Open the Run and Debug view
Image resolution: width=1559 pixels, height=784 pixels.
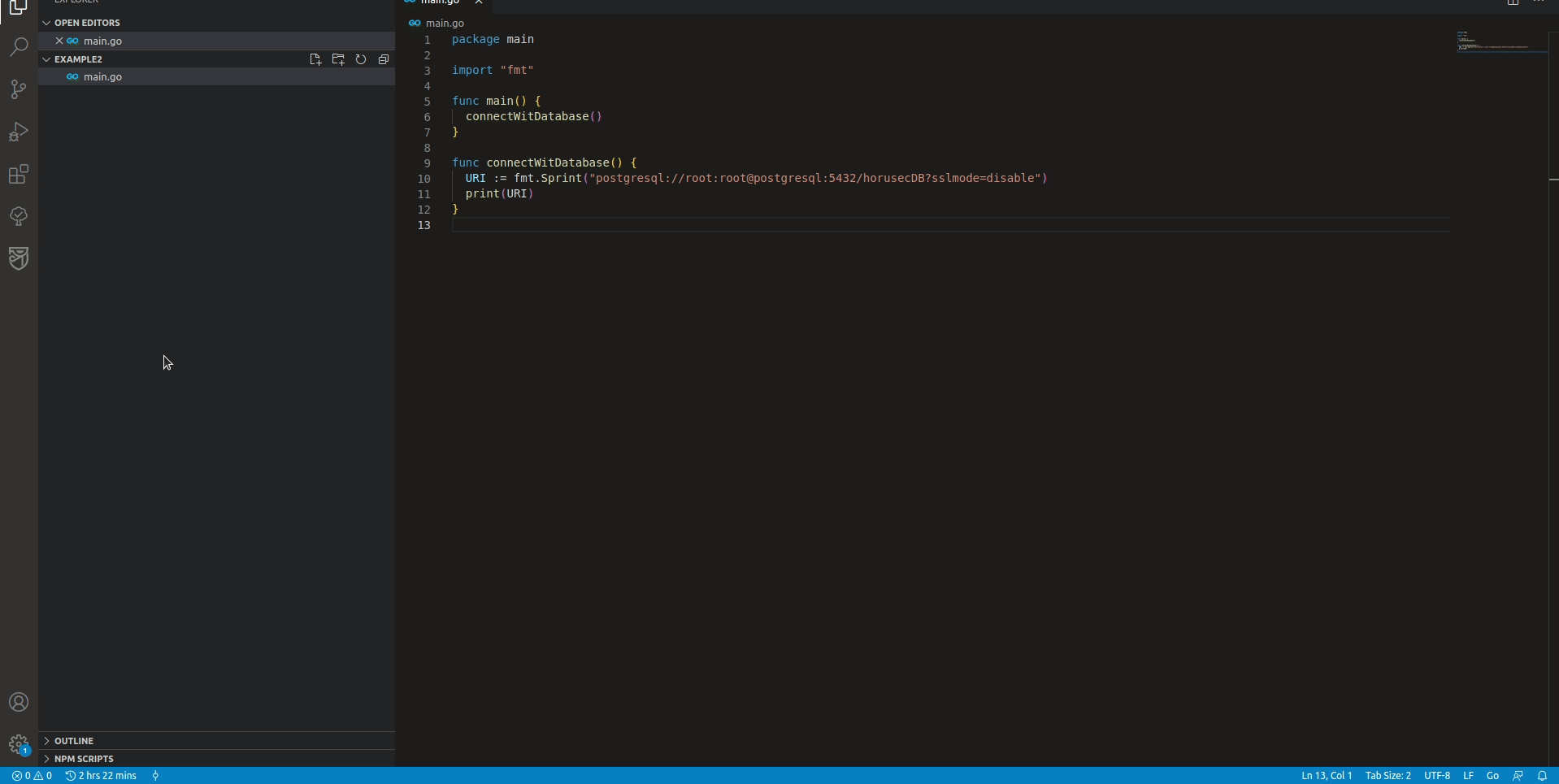pos(19,132)
